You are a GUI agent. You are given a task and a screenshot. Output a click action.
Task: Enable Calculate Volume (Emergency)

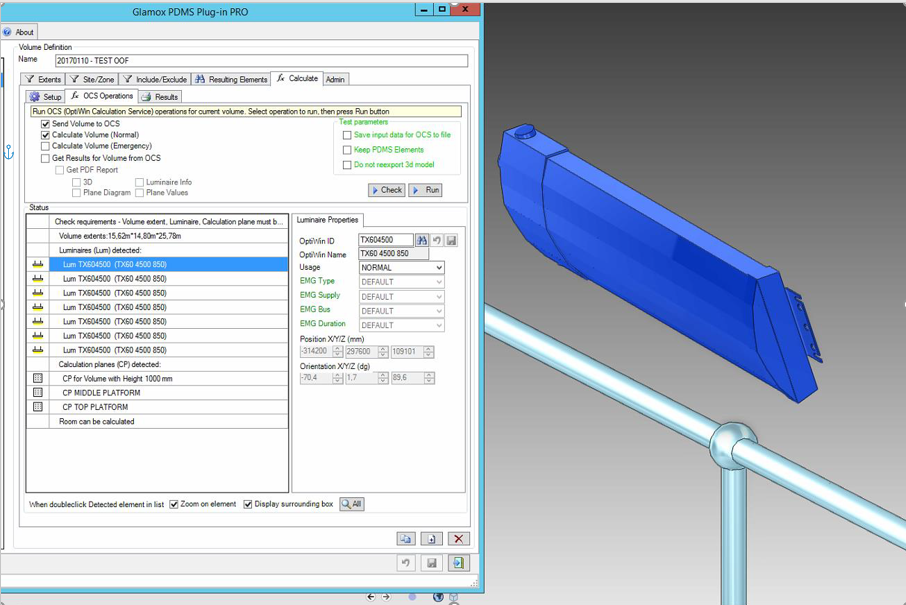(x=45, y=146)
